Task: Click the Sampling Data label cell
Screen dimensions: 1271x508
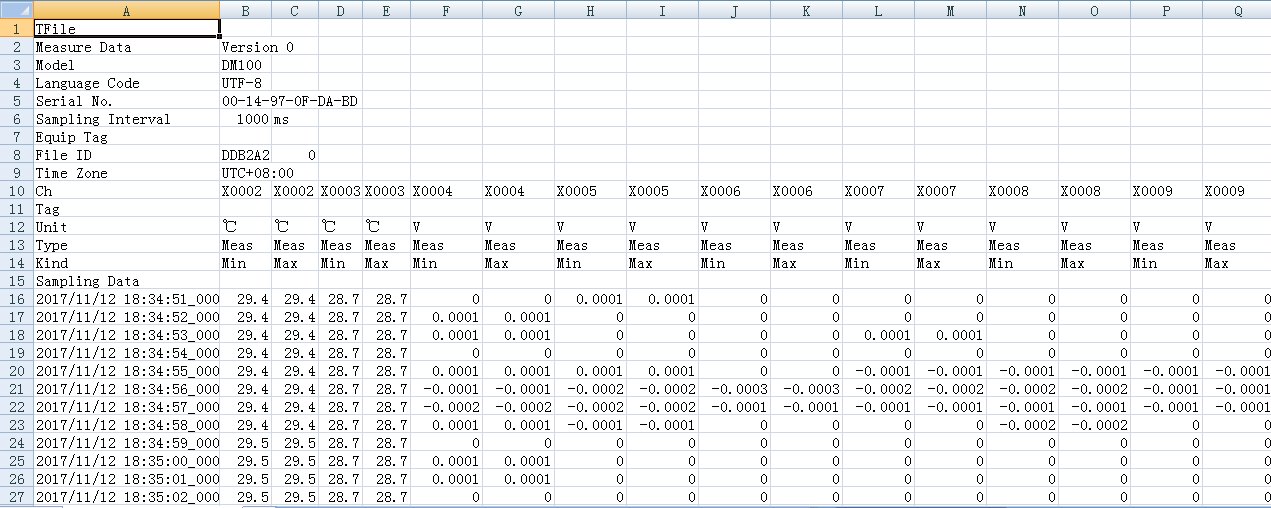Action: (125, 281)
